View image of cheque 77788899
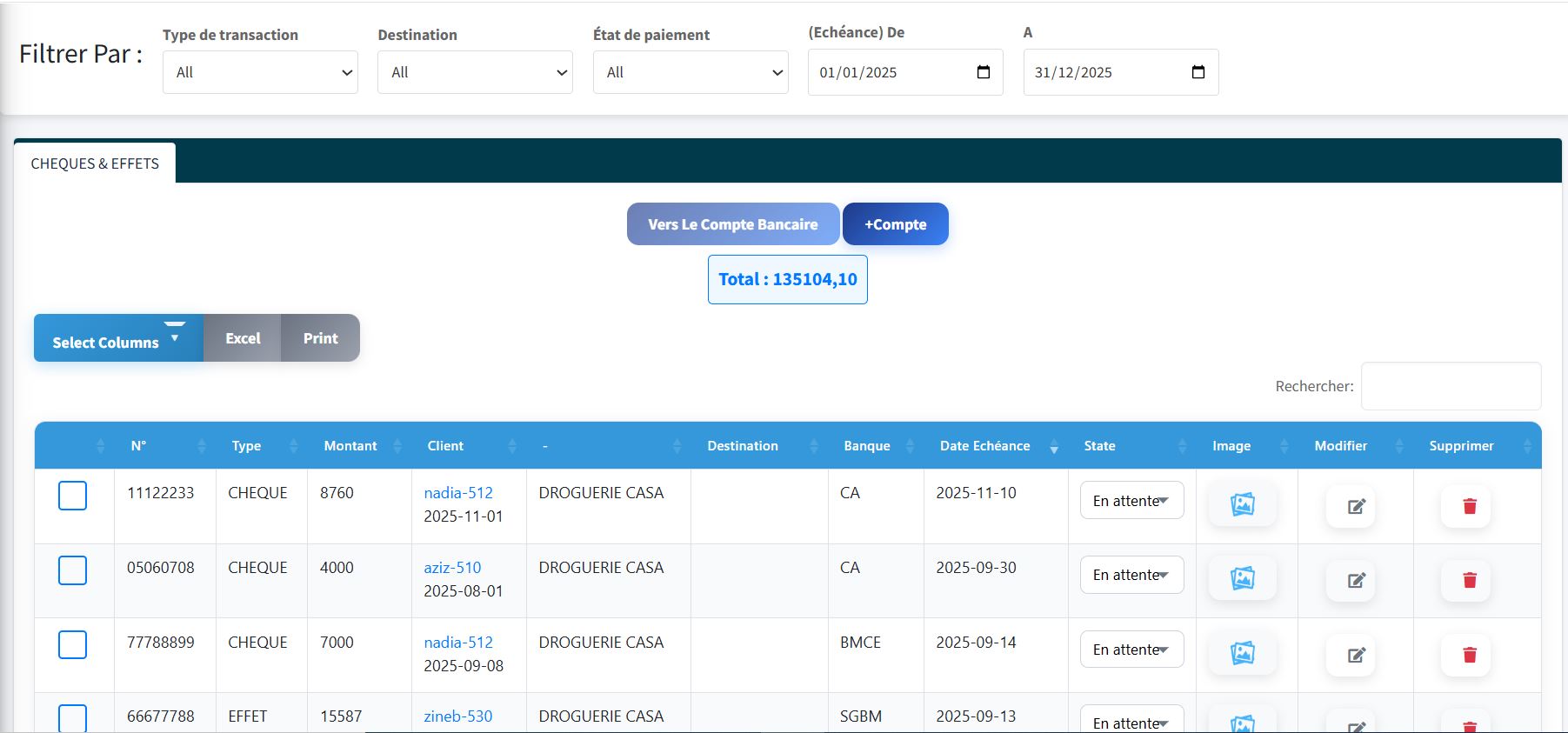Screen dimensions: 1568x733 (x=1242, y=653)
